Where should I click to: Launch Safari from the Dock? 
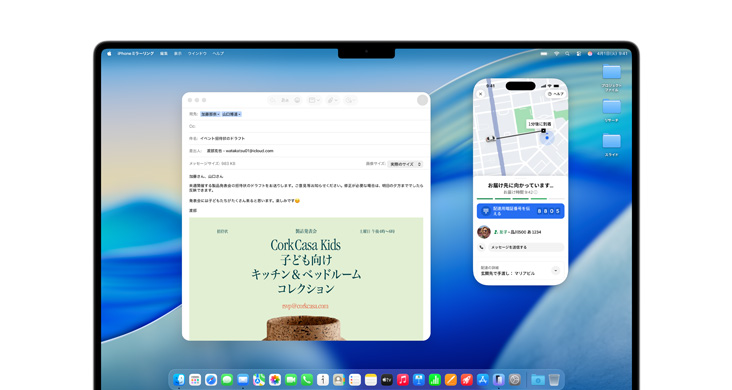211,380
